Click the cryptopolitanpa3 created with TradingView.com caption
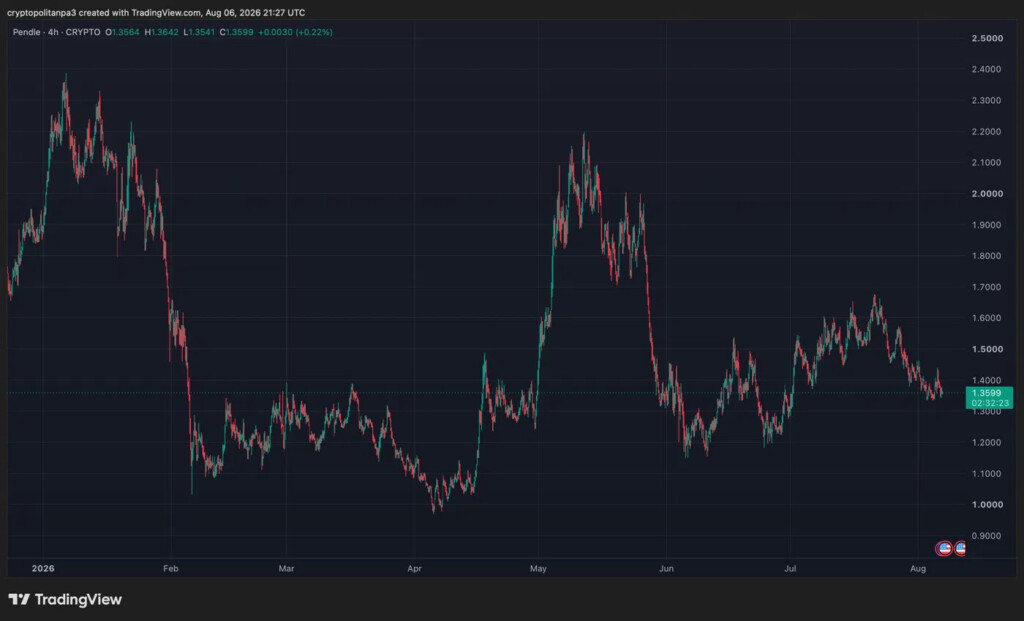The width and height of the screenshot is (1024, 621). click(155, 12)
